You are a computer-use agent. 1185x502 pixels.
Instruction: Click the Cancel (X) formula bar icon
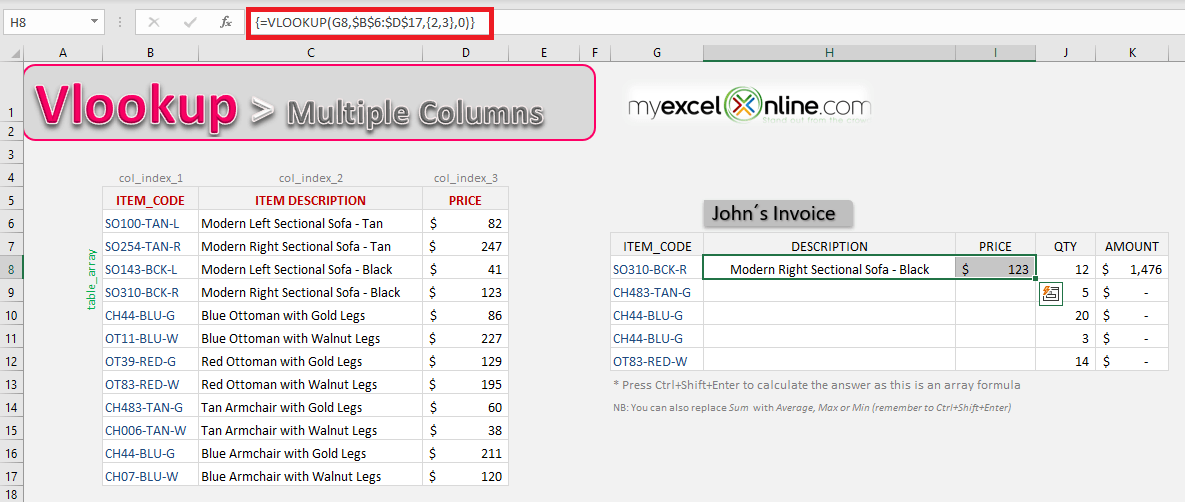[x=154, y=23]
